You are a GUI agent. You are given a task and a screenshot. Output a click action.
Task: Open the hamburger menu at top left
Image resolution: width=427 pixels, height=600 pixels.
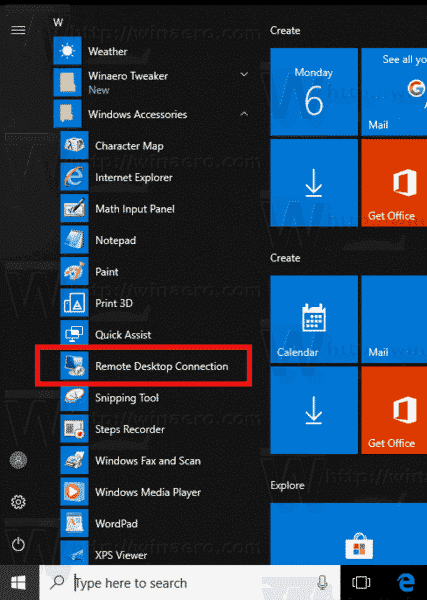(x=18, y=30)
